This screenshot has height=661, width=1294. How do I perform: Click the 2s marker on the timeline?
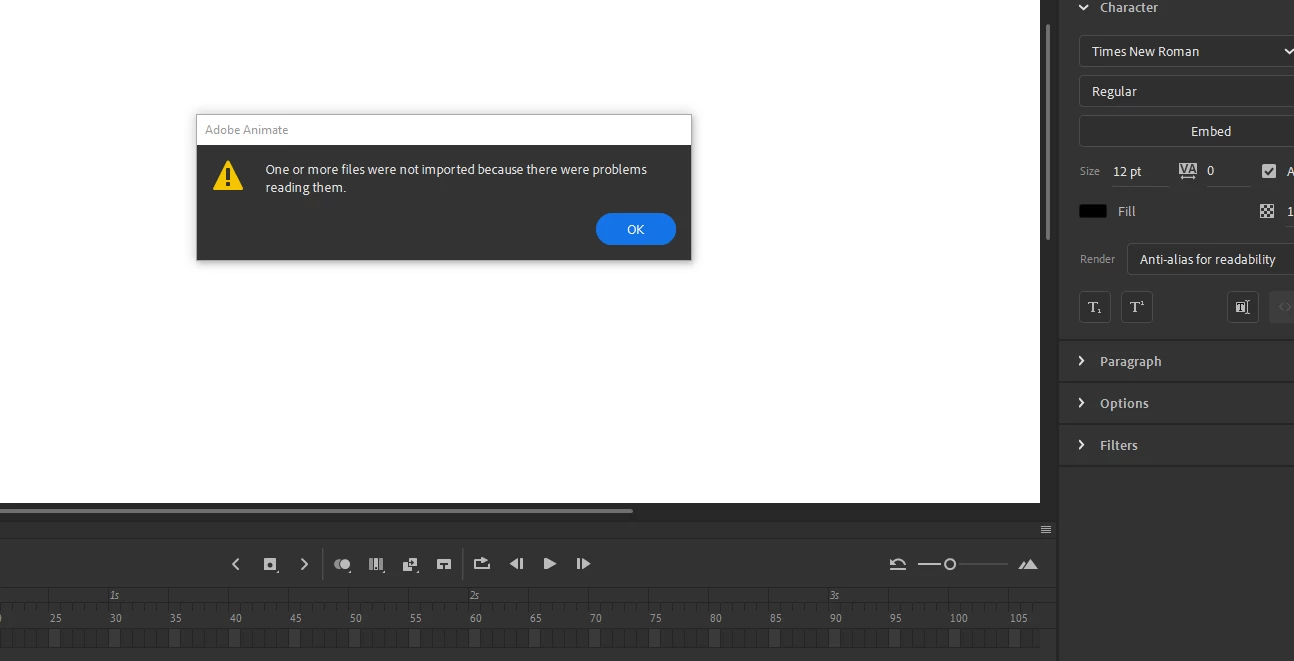pyautogui.click(x=474, y=595)
